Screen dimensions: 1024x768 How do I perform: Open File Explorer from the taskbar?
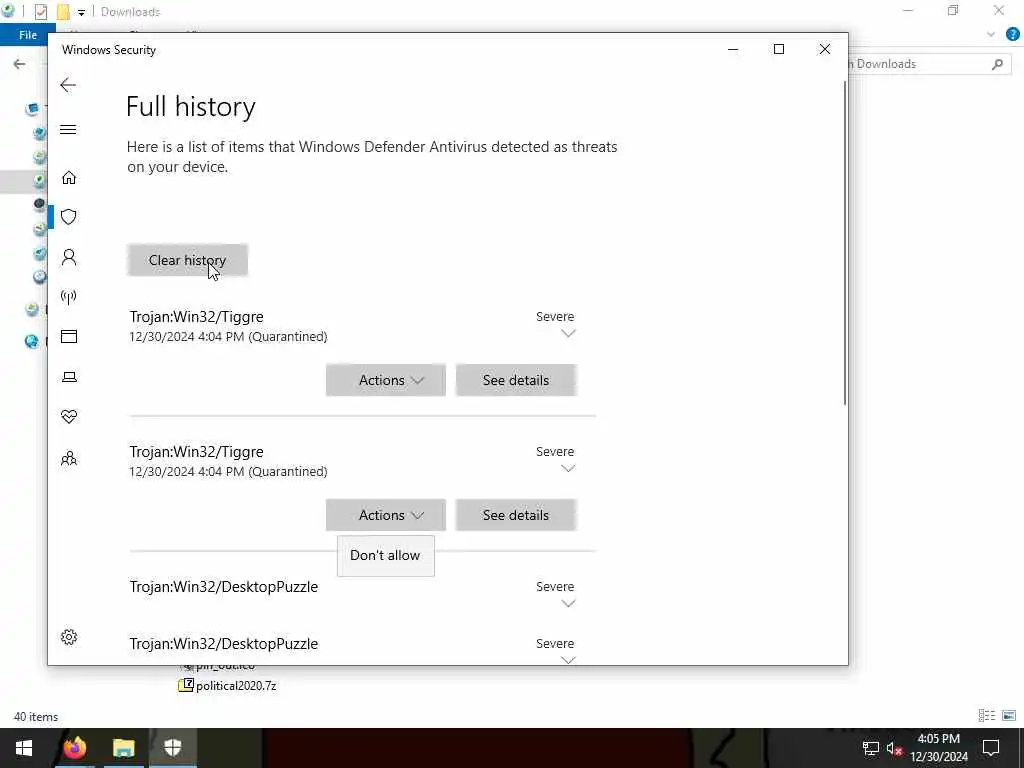click(x=123, y=748)
